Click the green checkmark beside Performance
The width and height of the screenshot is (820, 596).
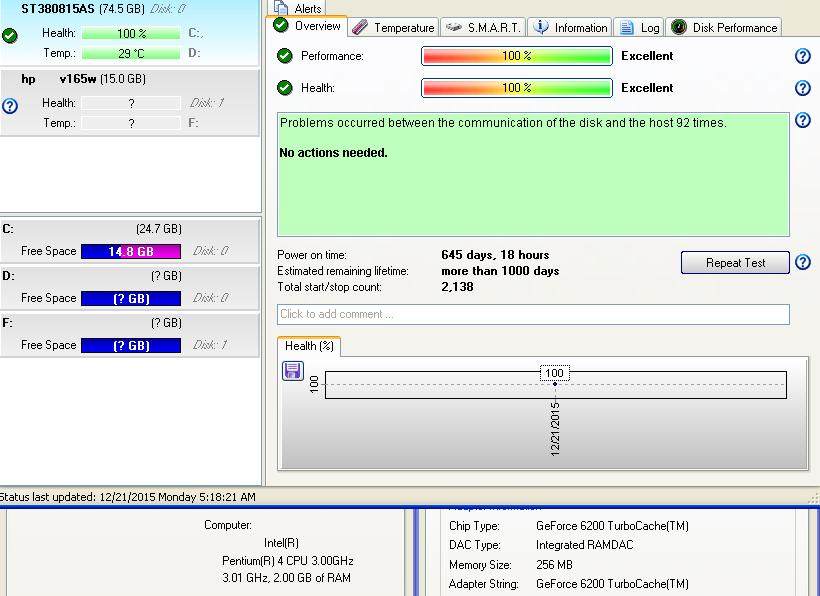pyautogui.click(x=285, y=56)
